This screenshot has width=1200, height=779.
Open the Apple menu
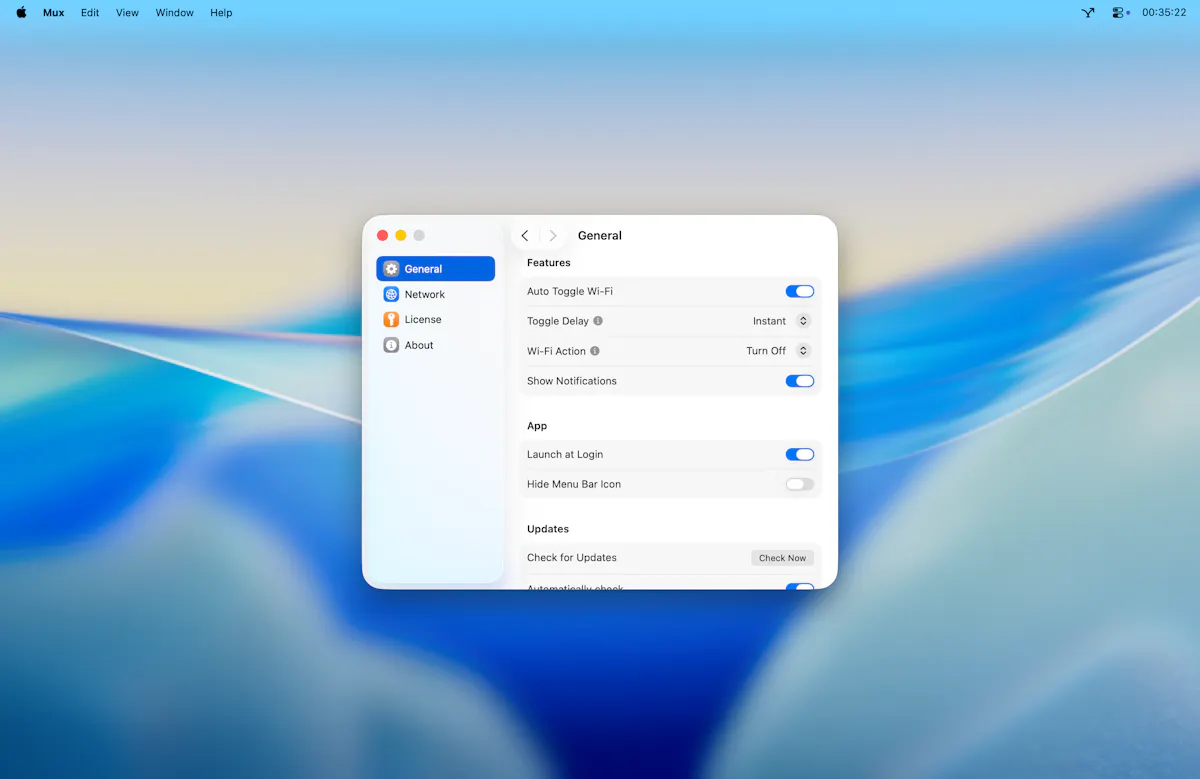coord(21,13)
